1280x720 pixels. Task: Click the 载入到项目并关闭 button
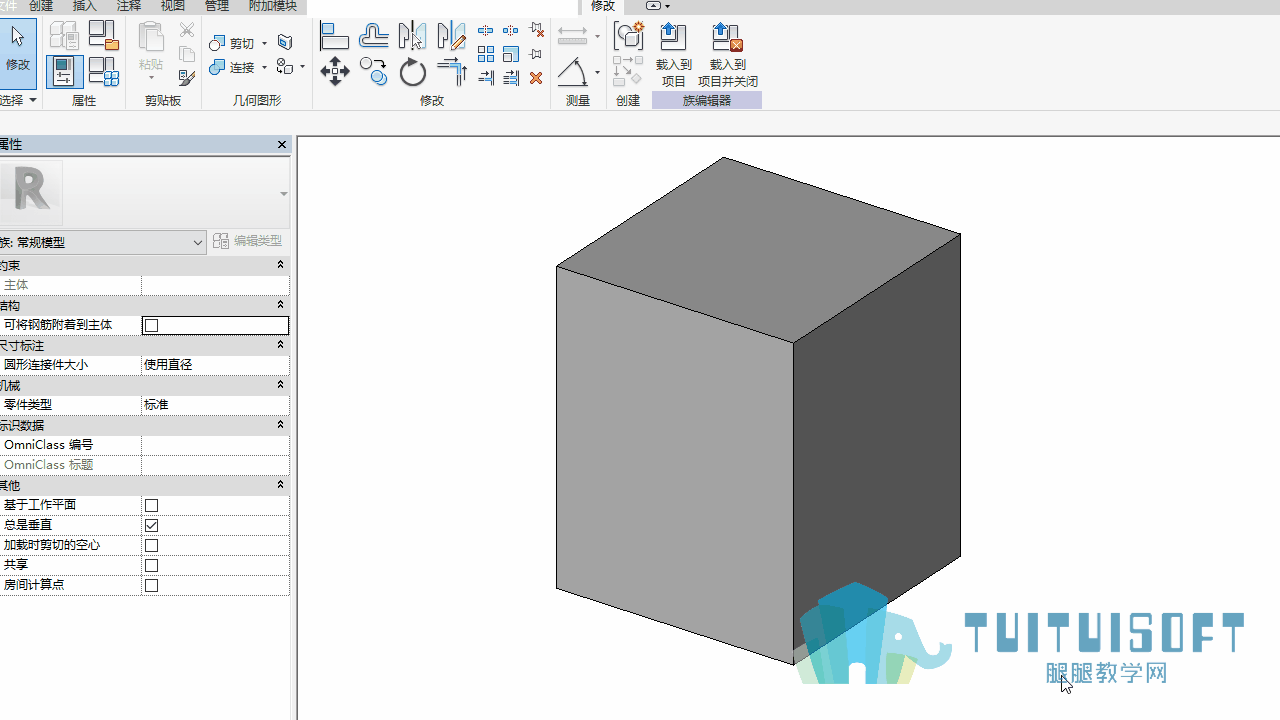coord(728,55)
